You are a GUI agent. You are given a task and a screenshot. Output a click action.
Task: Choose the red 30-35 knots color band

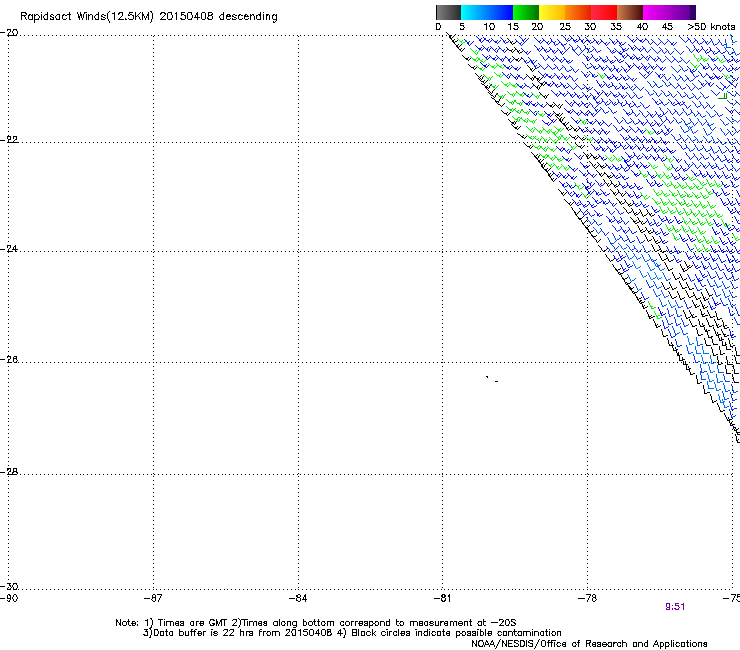[x=604, y=12]
